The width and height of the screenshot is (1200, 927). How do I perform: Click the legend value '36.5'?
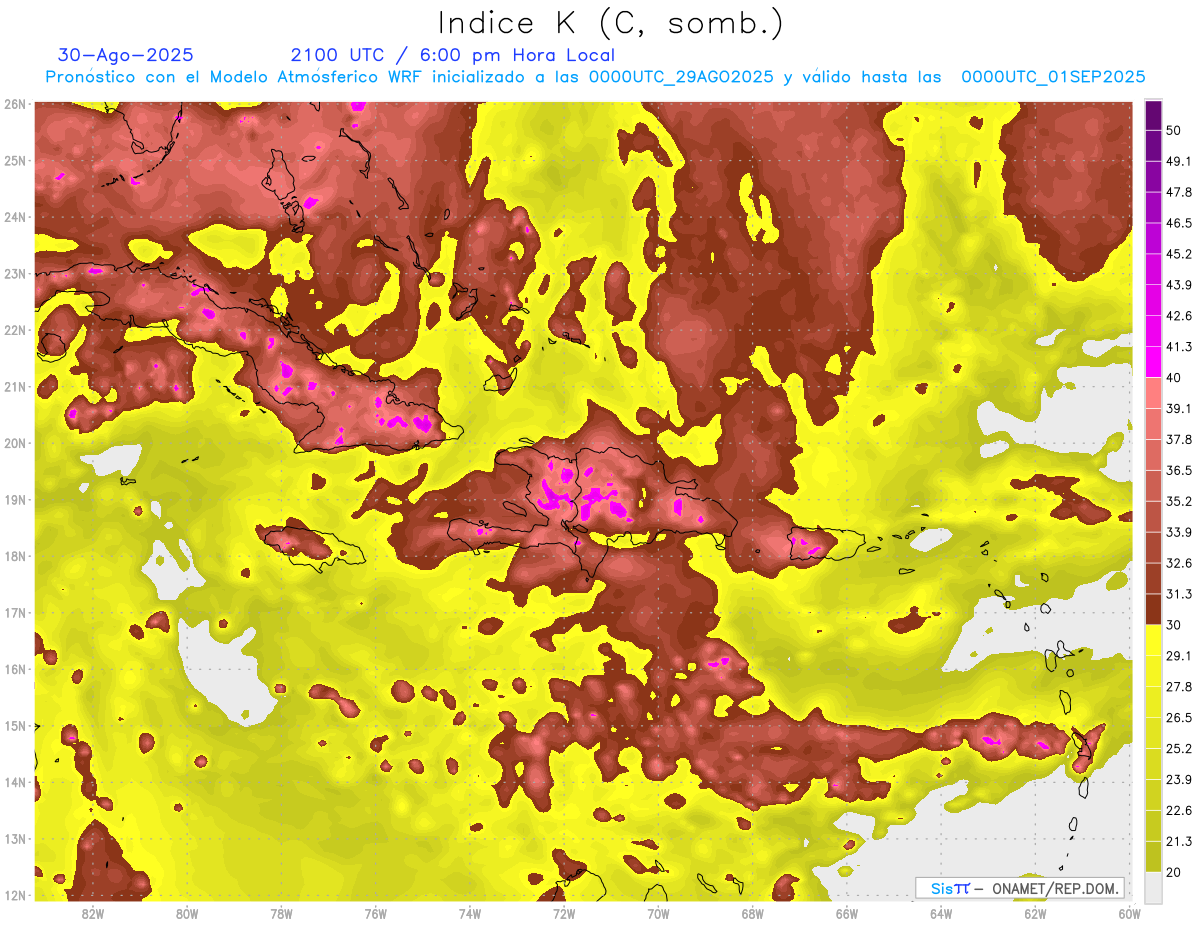tap(1178, 470)
